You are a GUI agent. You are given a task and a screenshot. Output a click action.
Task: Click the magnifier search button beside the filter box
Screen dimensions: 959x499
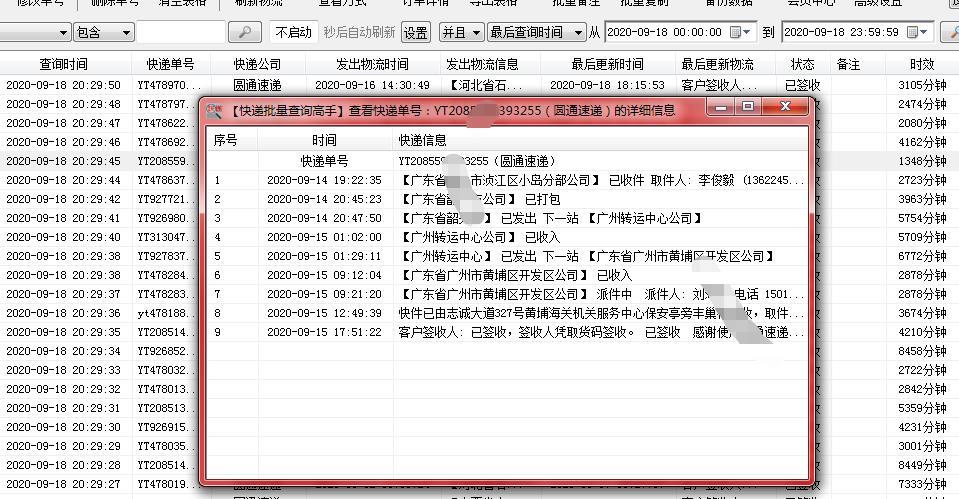(245, 32)
